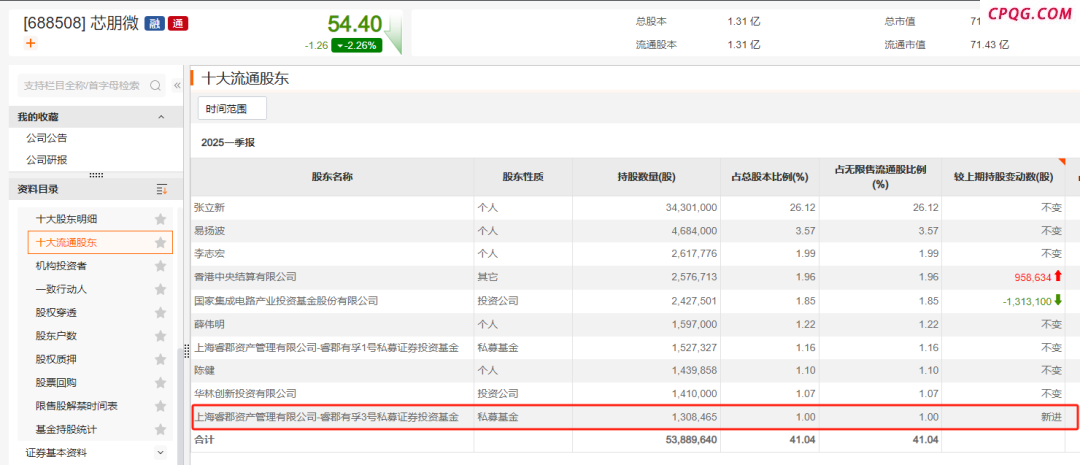Image resolution: width=1080 pixels, height=465 pixels.
Task: Open the 股票回购 page
Action: [x=56, y=383]
